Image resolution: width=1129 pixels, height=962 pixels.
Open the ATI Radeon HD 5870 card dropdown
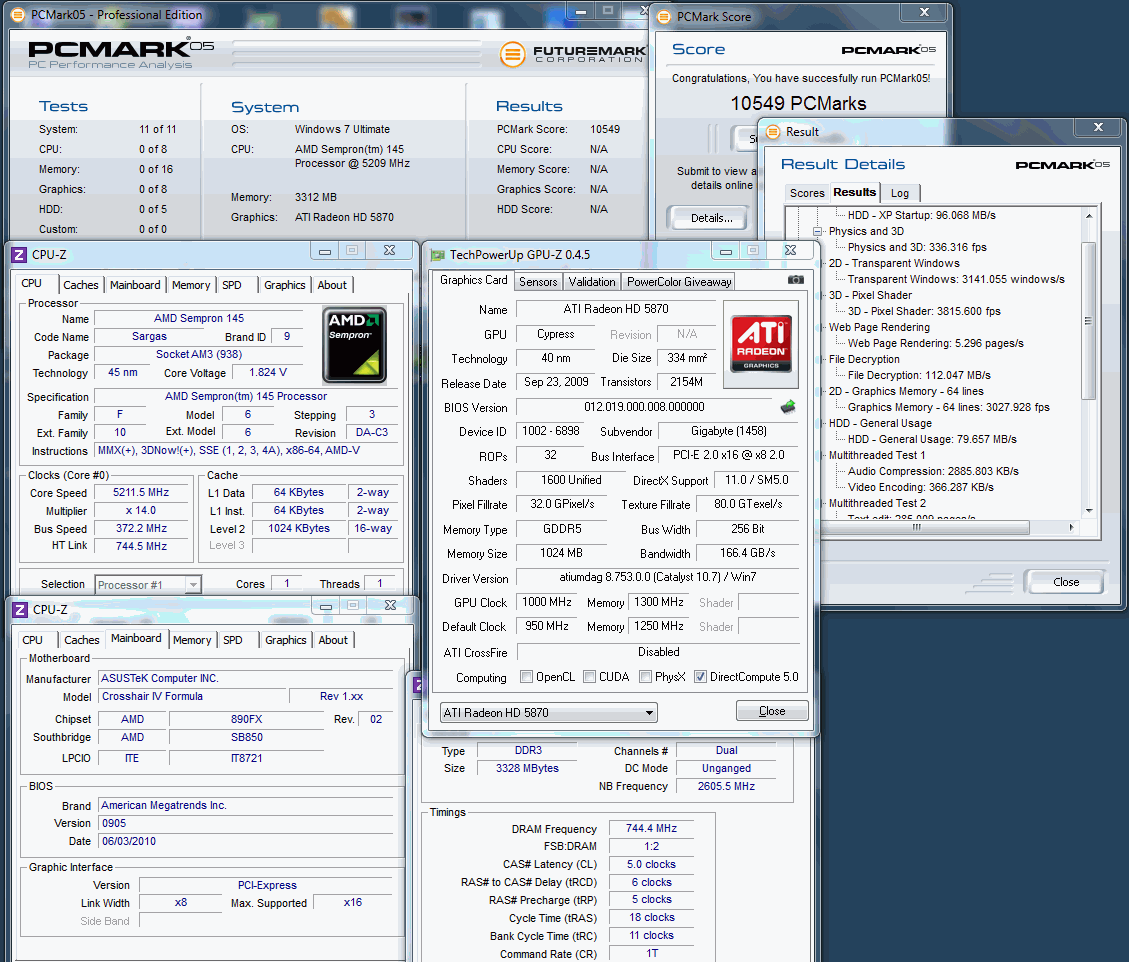click(x=549, y=713)
